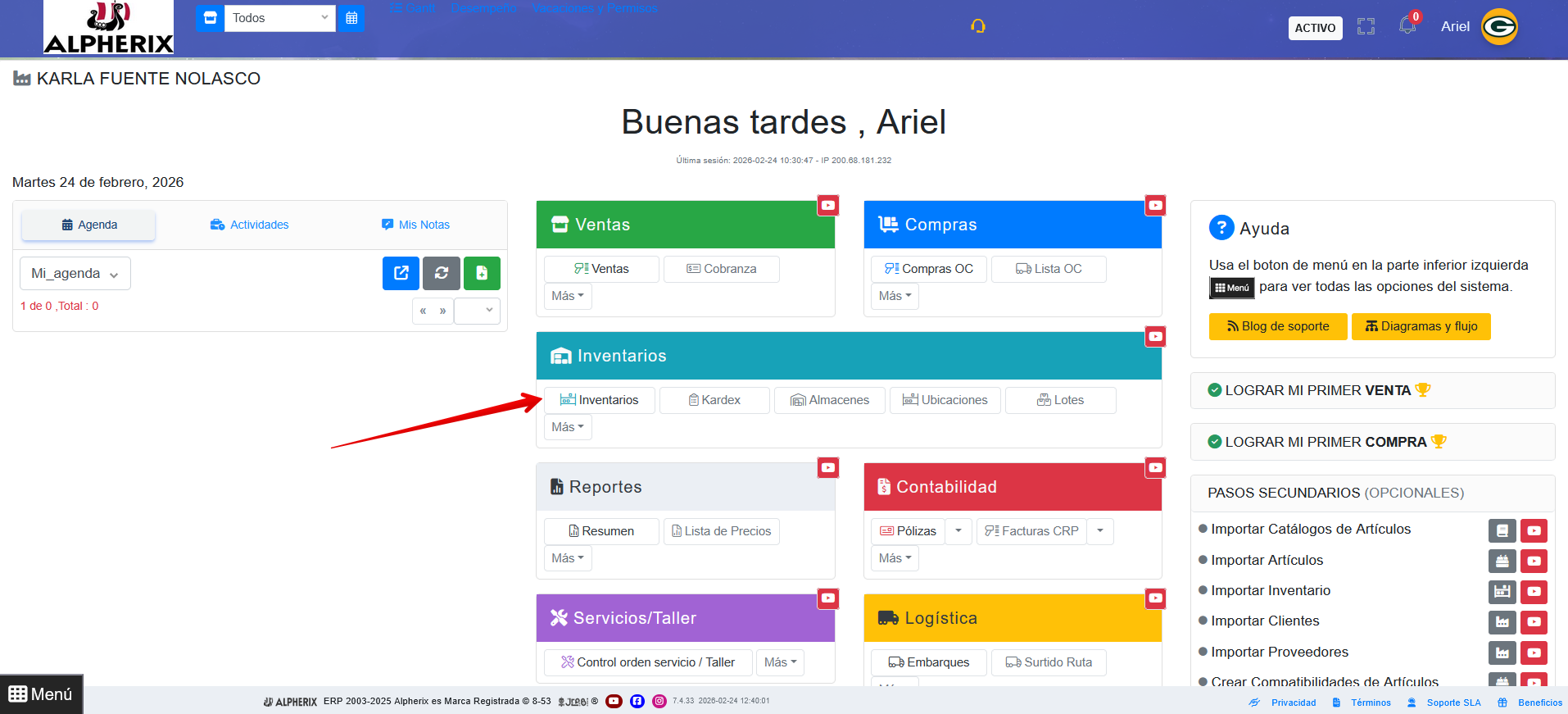Open agenda in new window with blue icon
This screenshot has height=714, width=1568.
point(401,273)
